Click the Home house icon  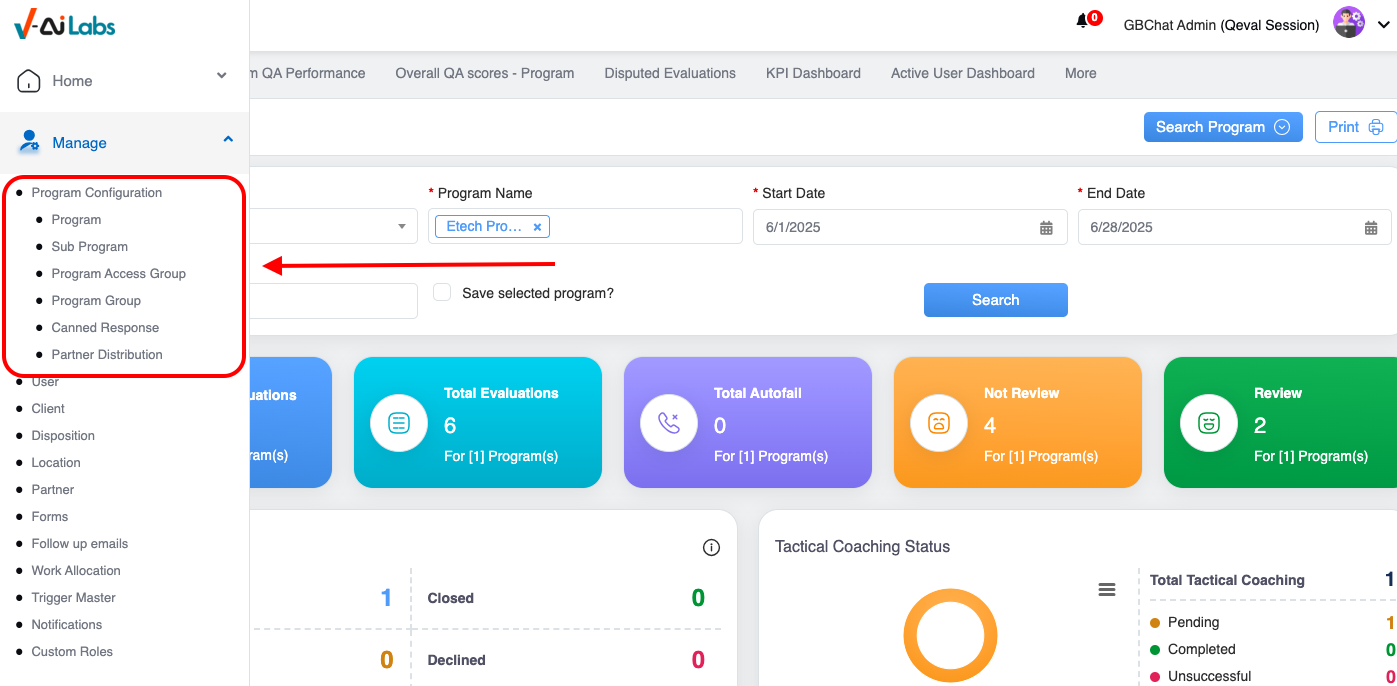(x=30, y=81)
